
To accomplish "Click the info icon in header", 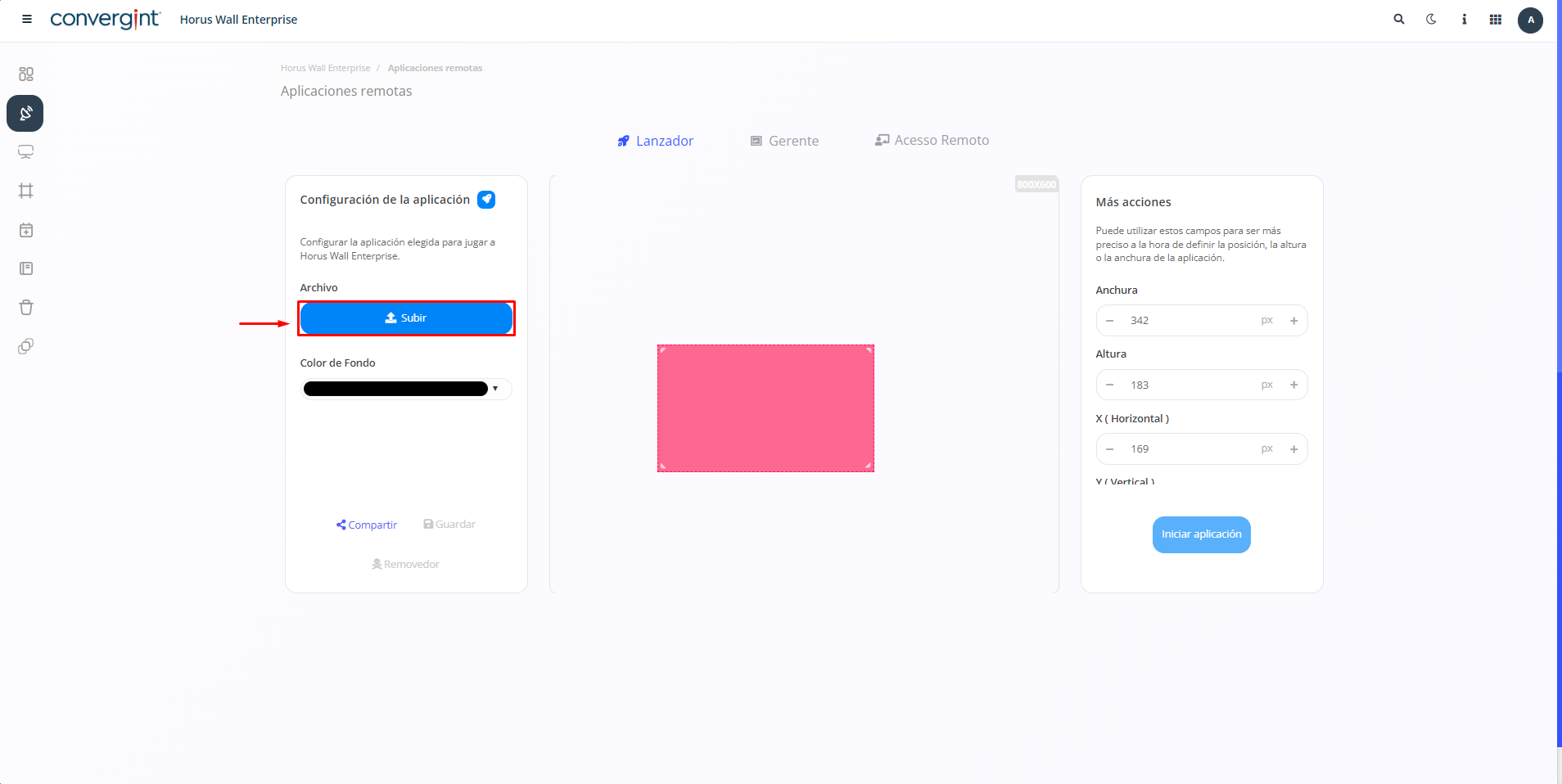I will click(1464, 20).
